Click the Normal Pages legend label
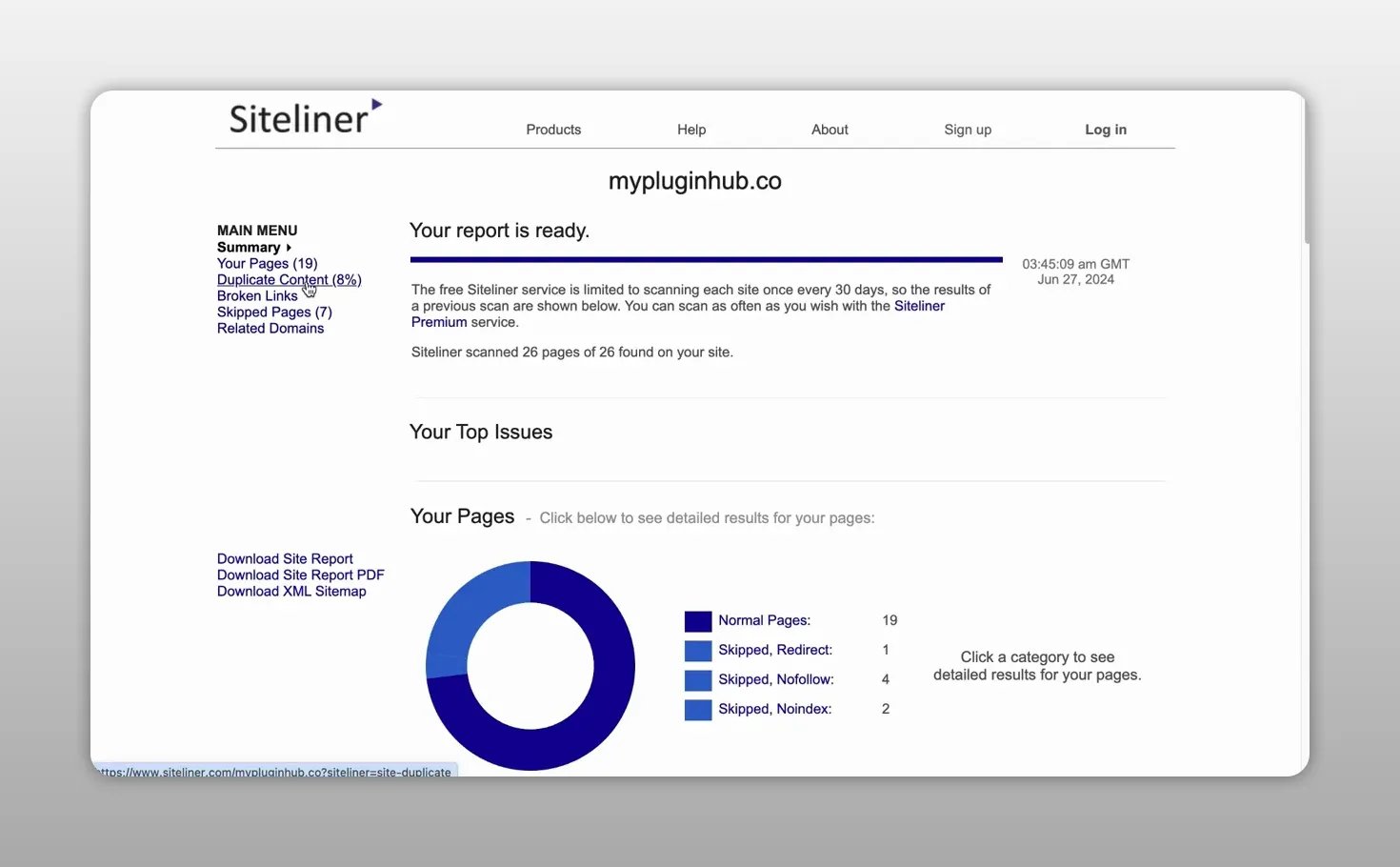Screen dimensions: 1400x867 click(x=765, y=620)
